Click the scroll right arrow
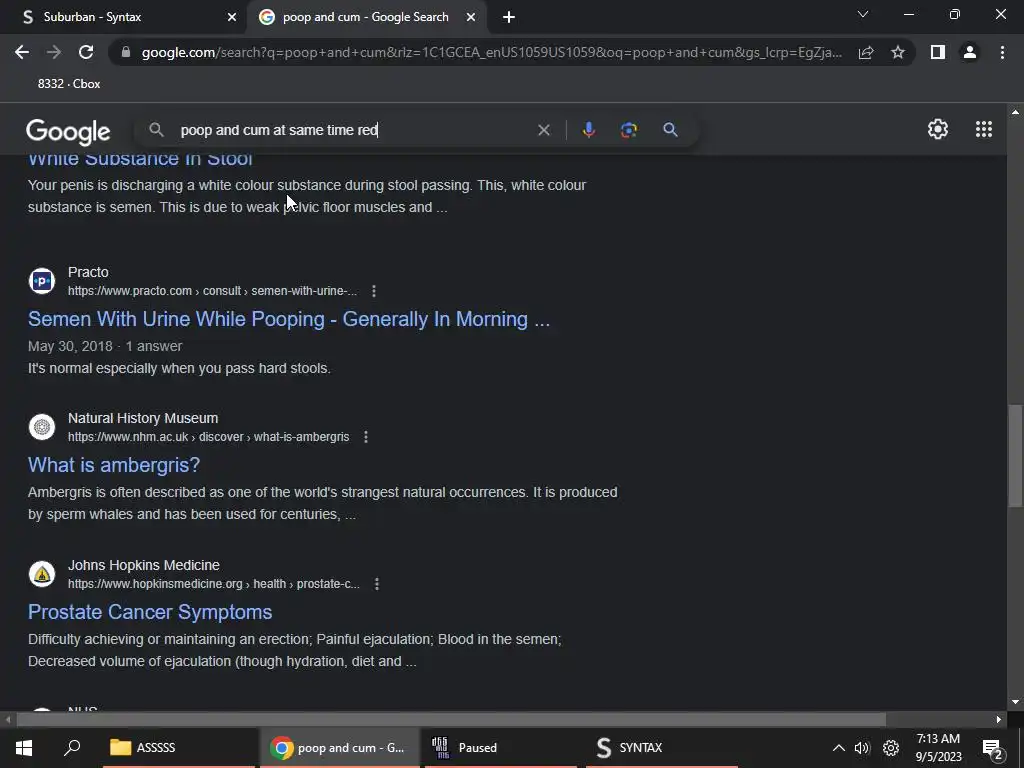The image size is (1024, 768). click(999, 720)
